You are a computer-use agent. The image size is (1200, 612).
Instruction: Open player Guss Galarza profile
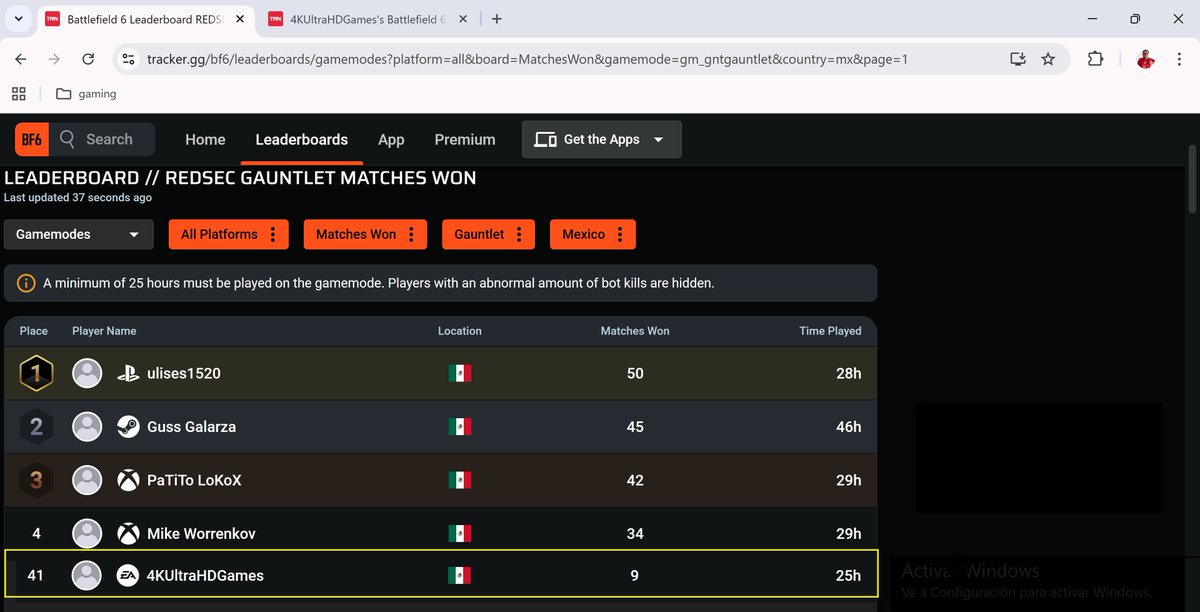(191, 427)
